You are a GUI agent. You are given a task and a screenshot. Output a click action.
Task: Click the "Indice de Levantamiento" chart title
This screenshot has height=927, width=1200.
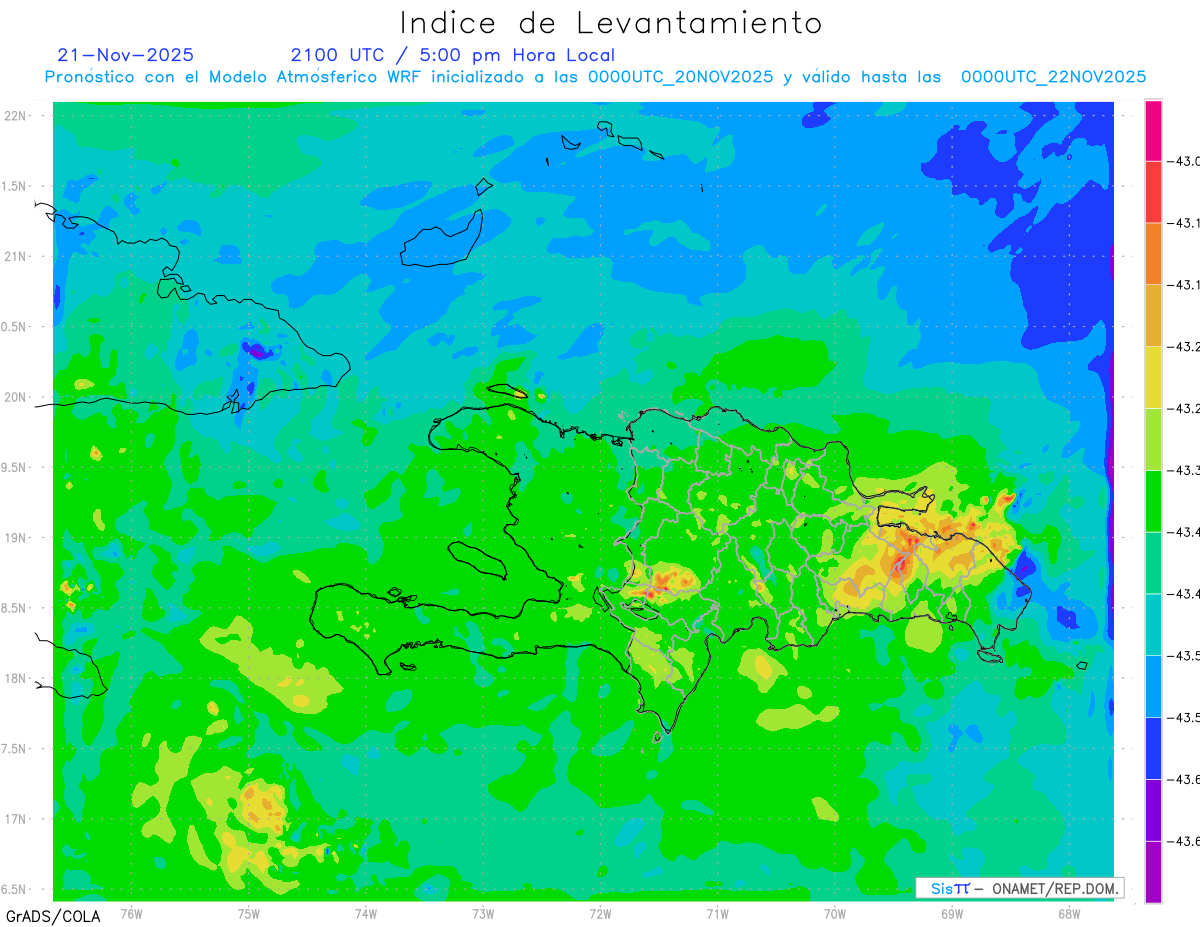(x=611, y=22)
